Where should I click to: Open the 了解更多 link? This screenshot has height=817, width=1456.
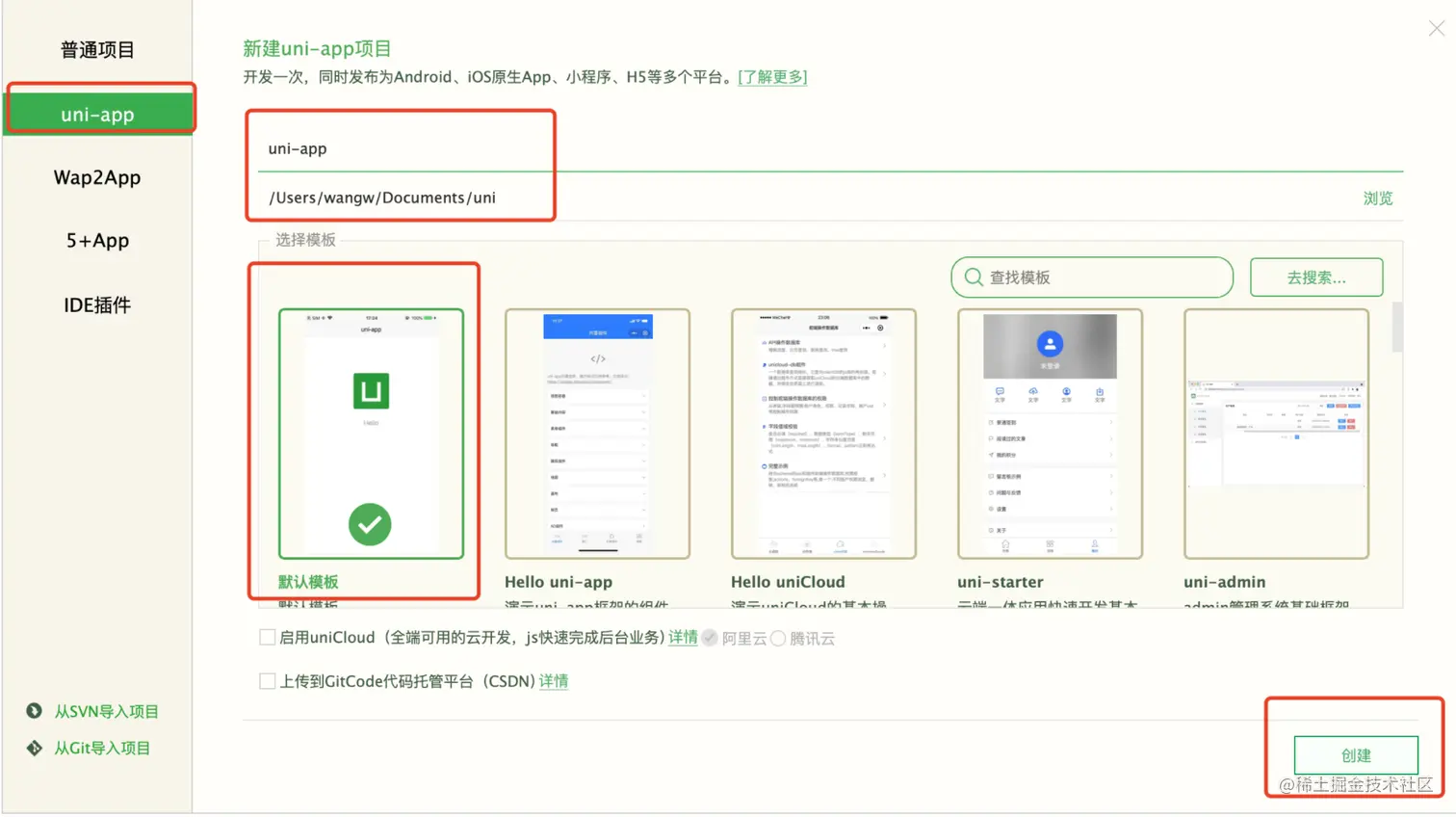tap(772, 77)
